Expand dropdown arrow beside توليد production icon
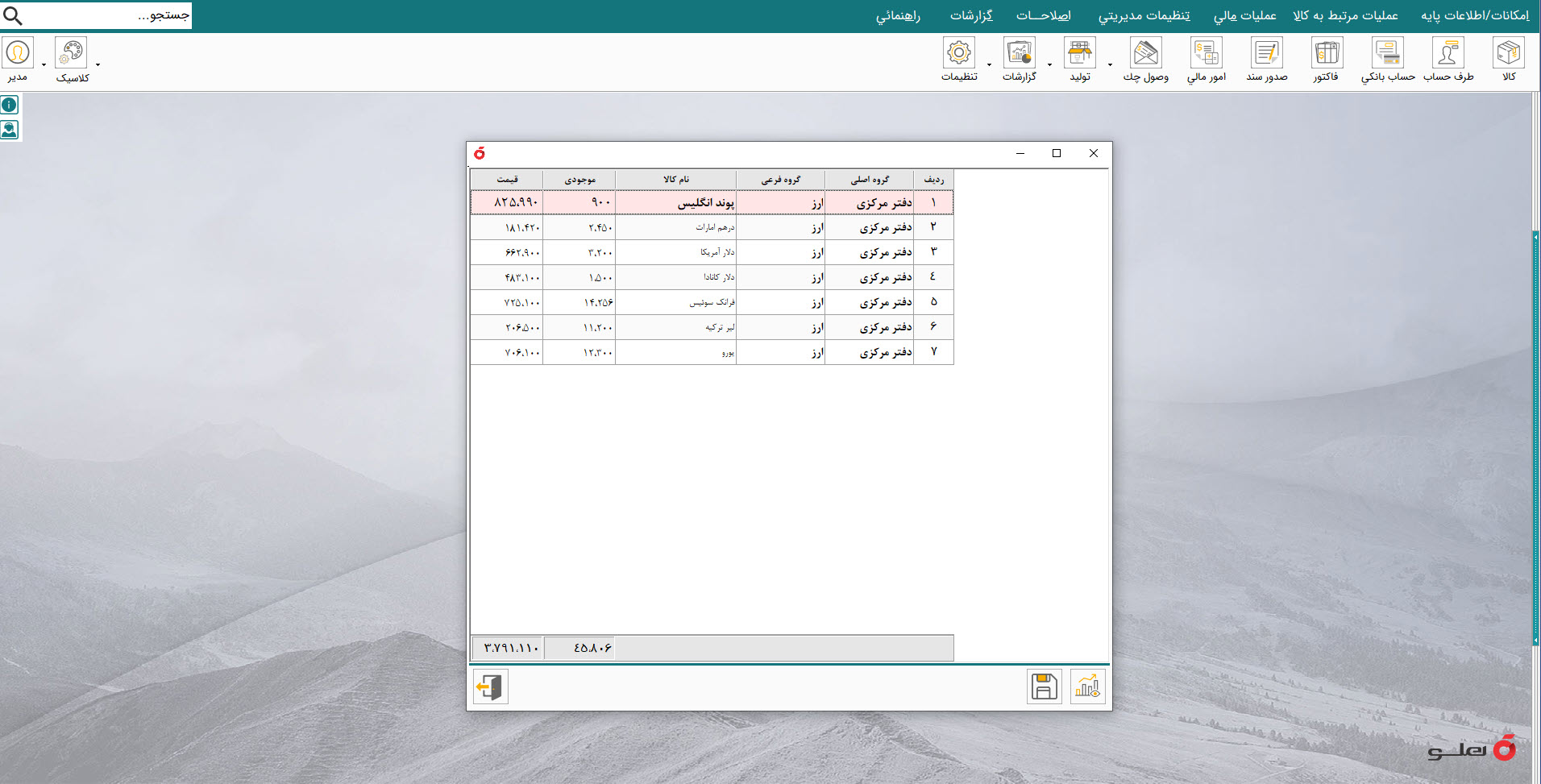 (x=1110, y=64)
